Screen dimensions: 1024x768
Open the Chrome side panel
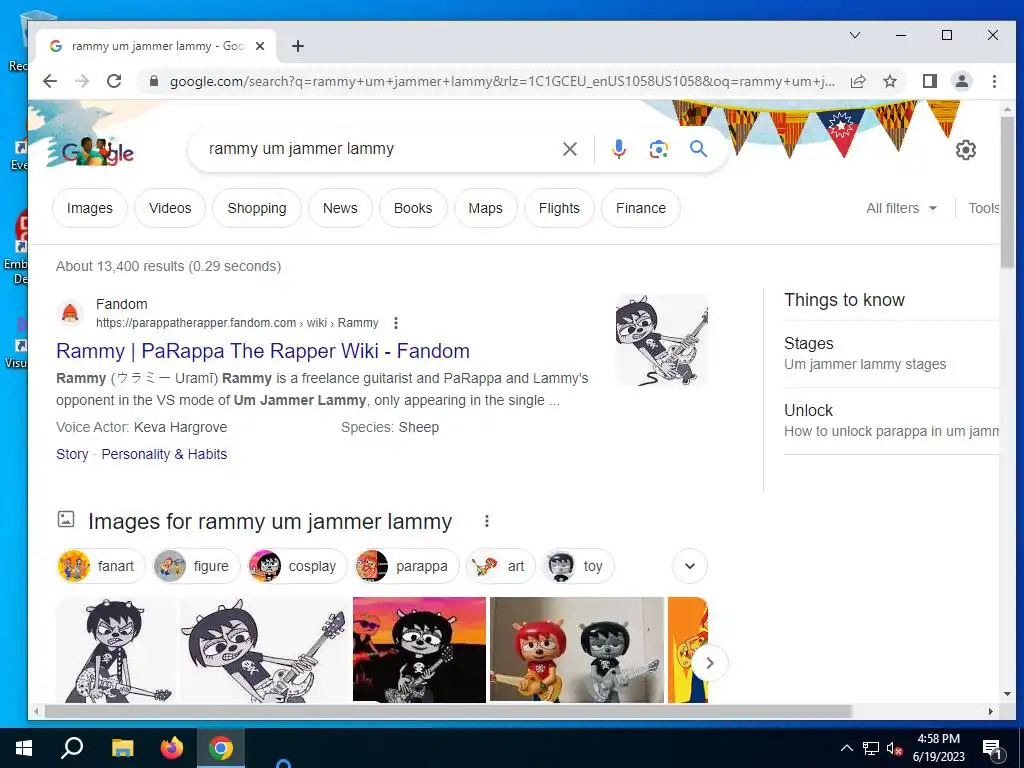tap(930, 81)
